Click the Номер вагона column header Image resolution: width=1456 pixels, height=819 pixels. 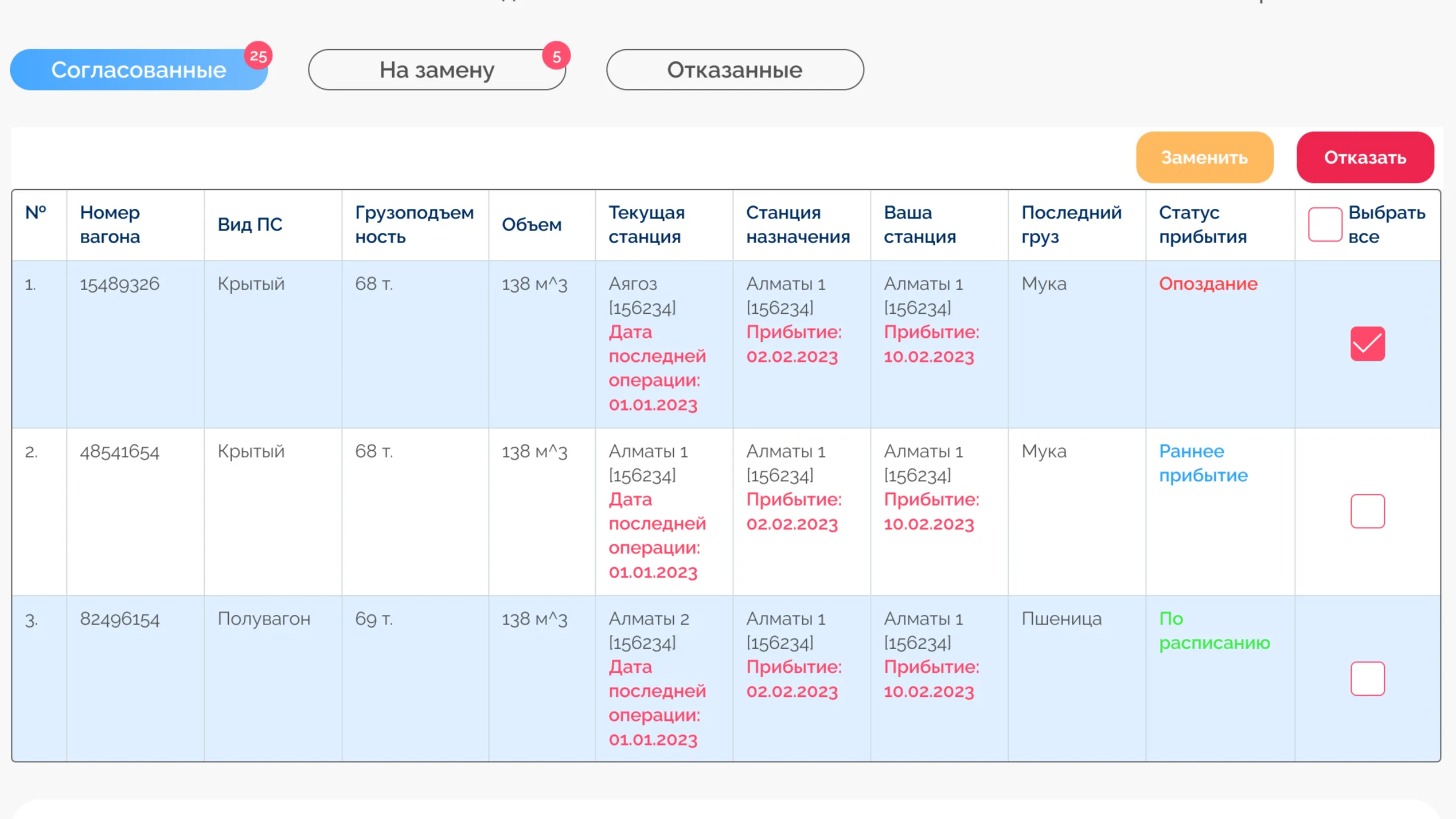(110, 224)
